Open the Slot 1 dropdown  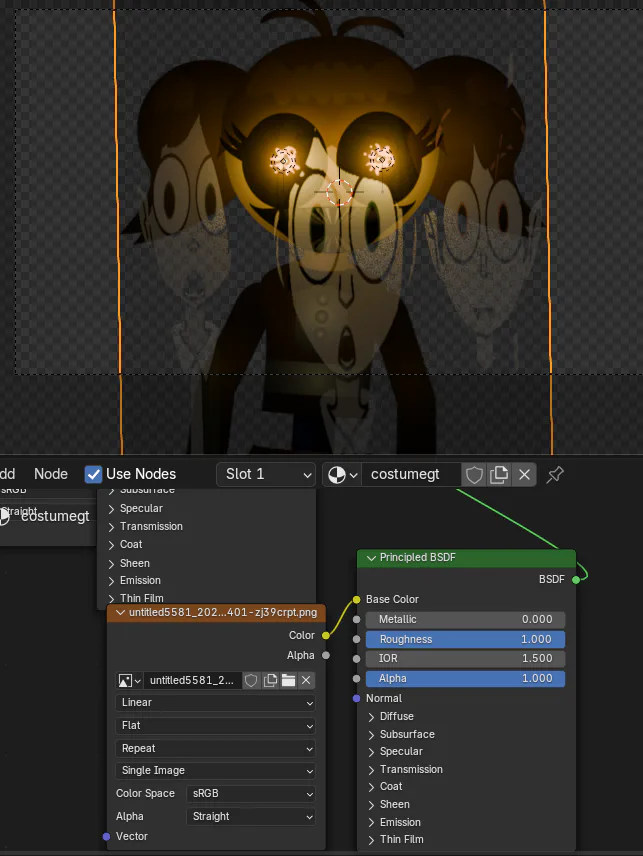point(266,474)
